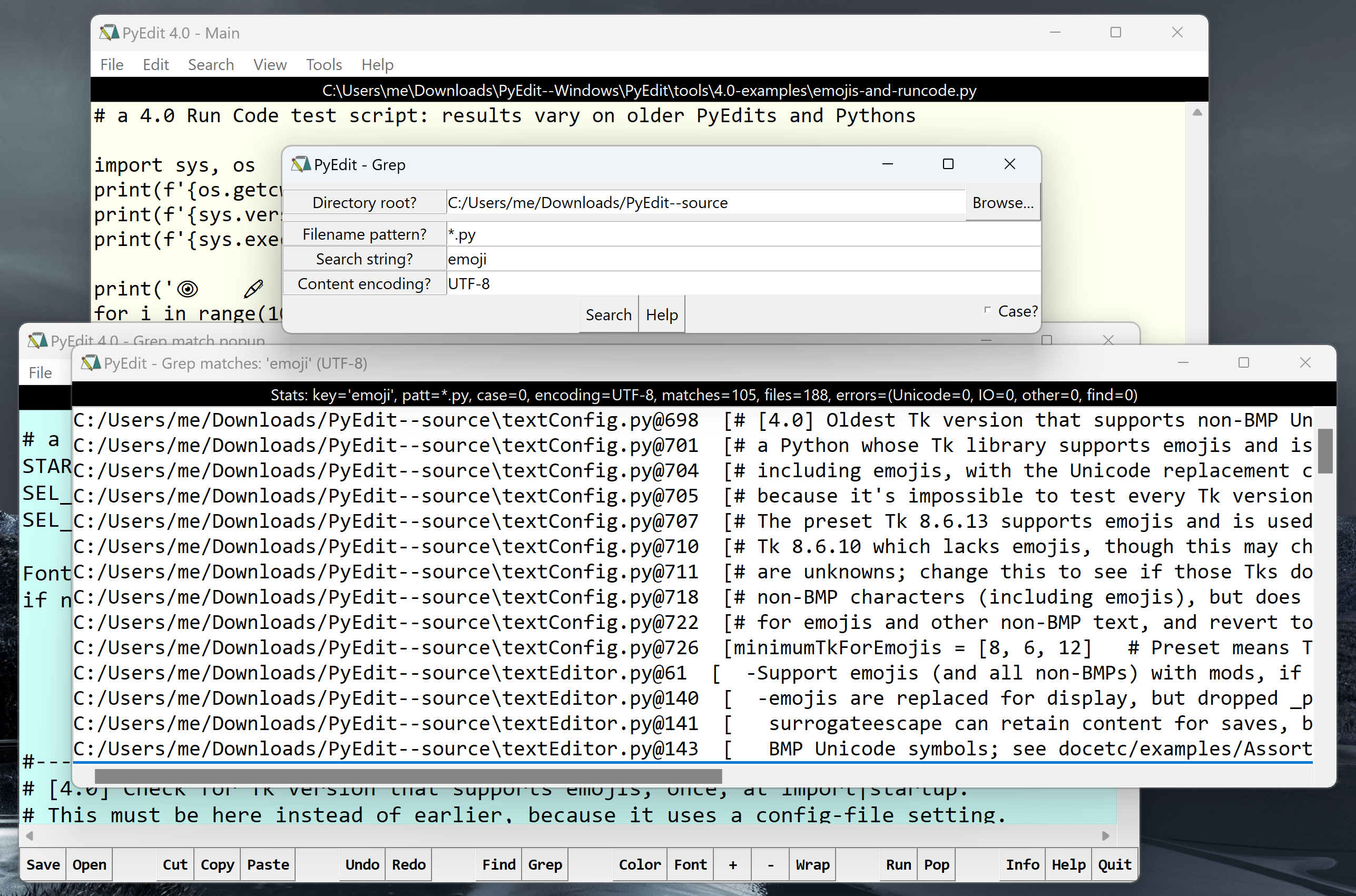Viewport: 1356px width, 896px height.
Task: Click the Pop toolbar button
Action: point(937,864)
